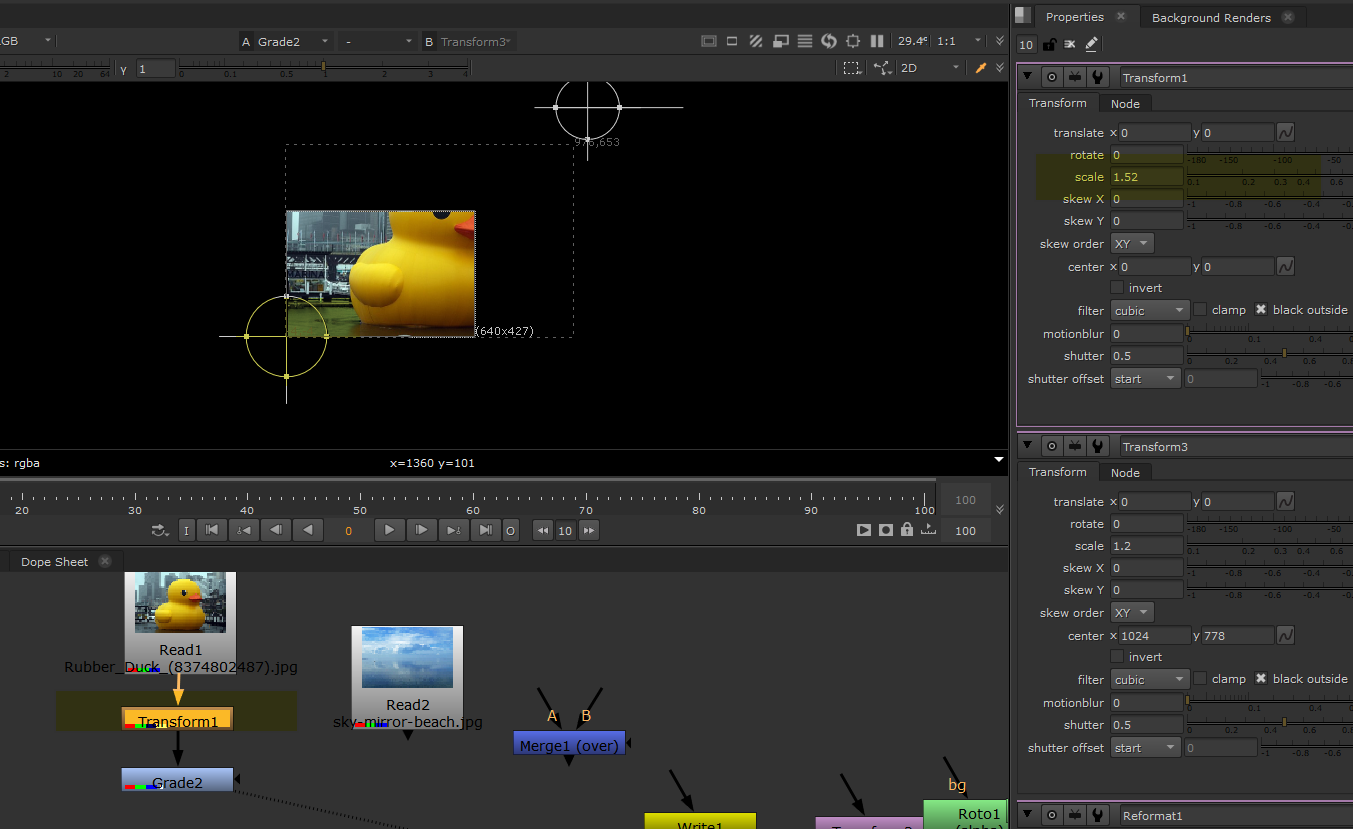Click the Transform3 scale slider
This screenshot has width=1353, height=829.
pyautogui.click(x=1269, y=546)
